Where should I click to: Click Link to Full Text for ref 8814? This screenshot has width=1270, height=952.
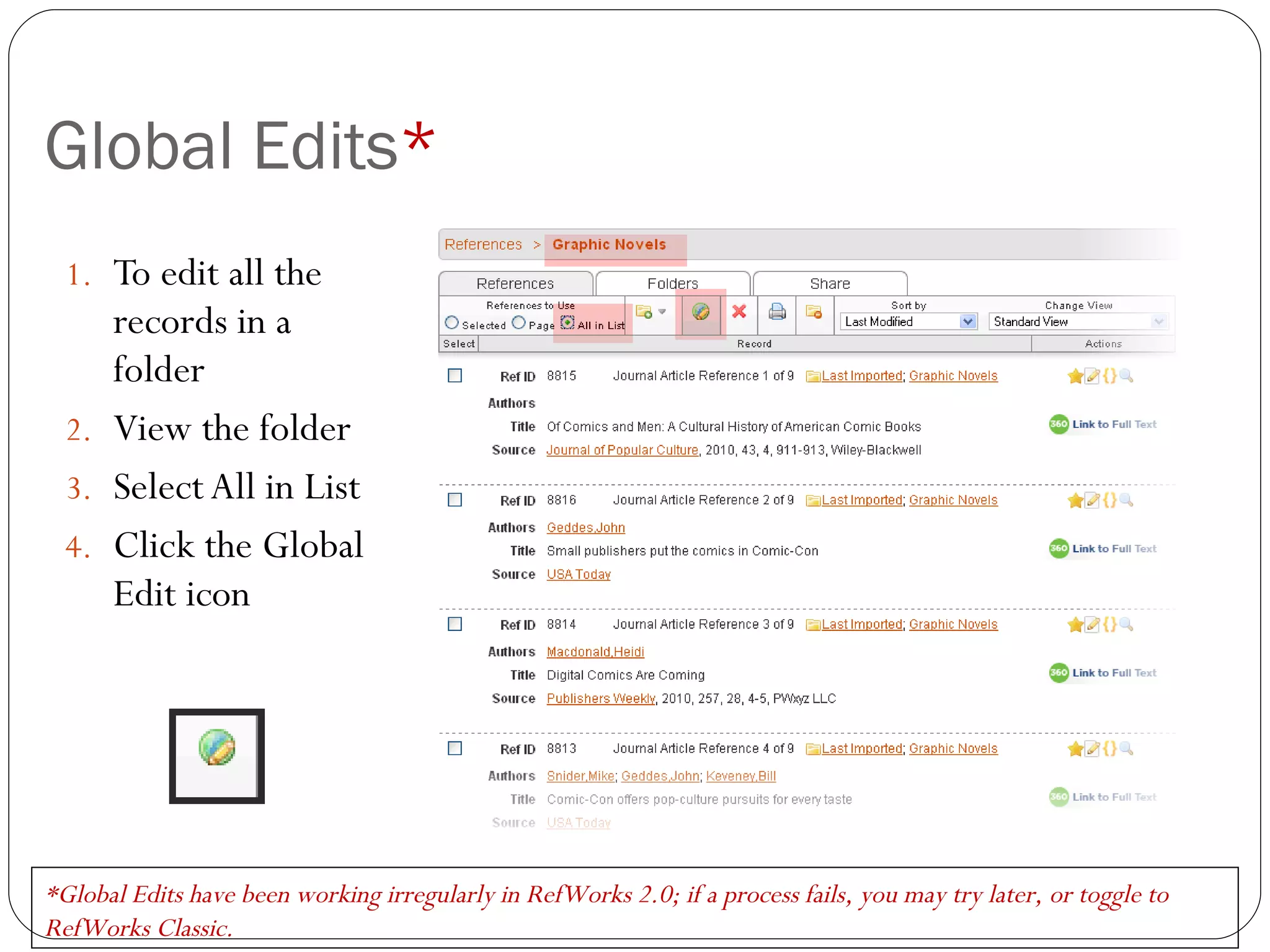(x=1103, y=672)
